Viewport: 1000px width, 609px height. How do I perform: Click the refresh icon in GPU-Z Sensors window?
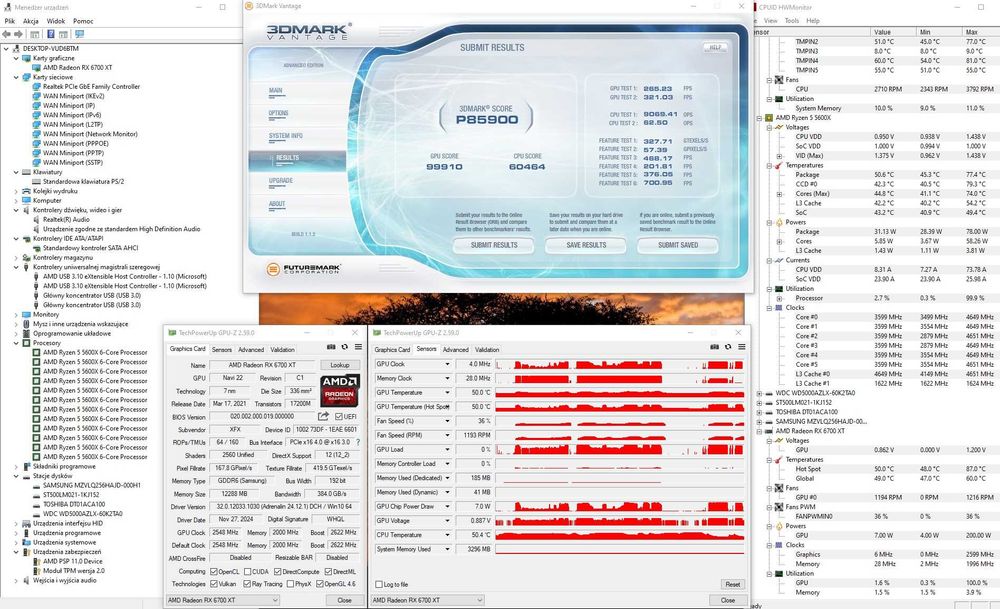[728, 347]
